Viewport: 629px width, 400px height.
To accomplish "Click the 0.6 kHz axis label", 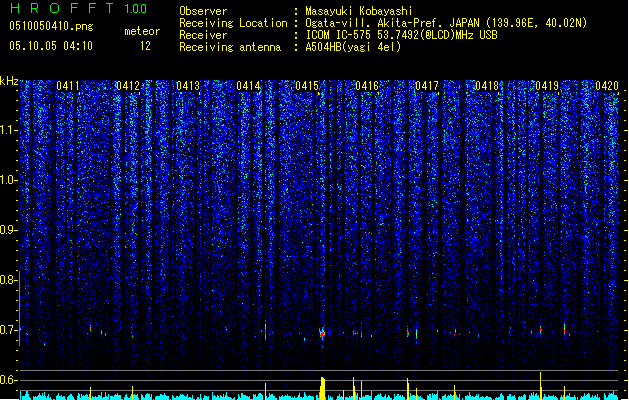I will [x=8, y=380].
